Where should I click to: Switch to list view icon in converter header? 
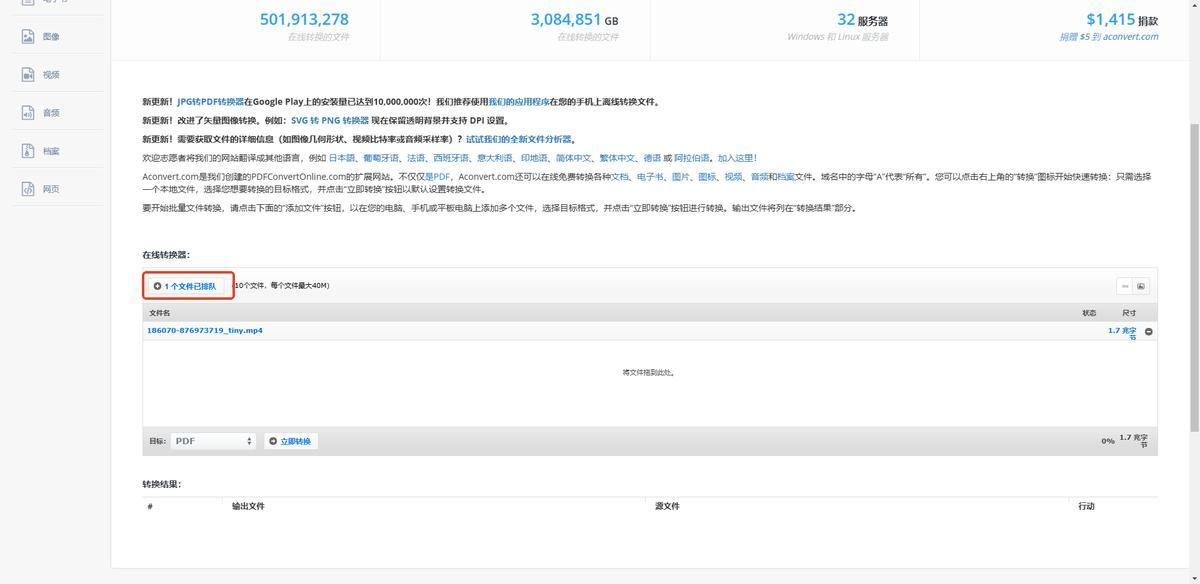point(1125,286)
